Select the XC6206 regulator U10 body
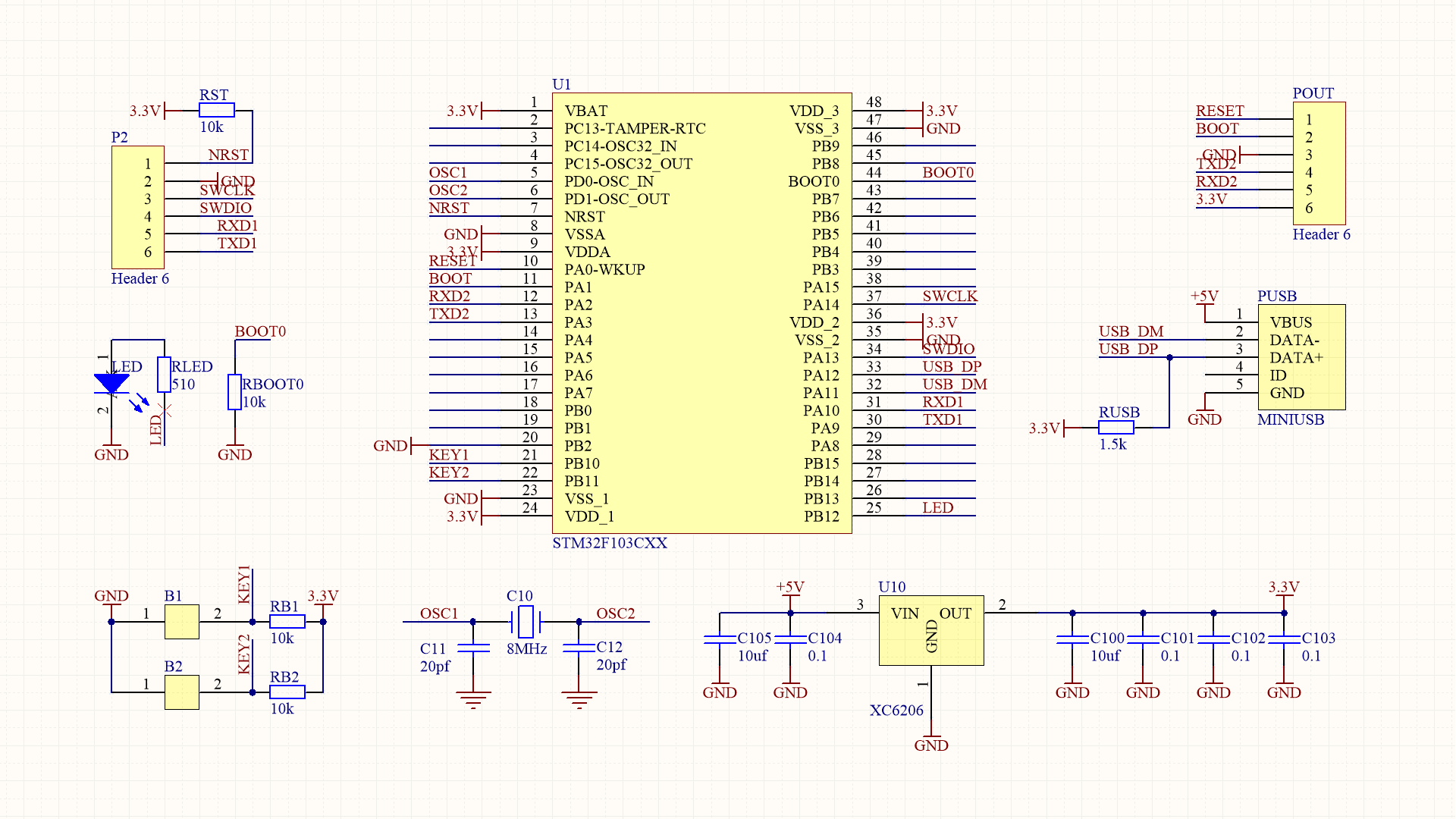The width and height of the screenshot is (1456, 819). 931,631
